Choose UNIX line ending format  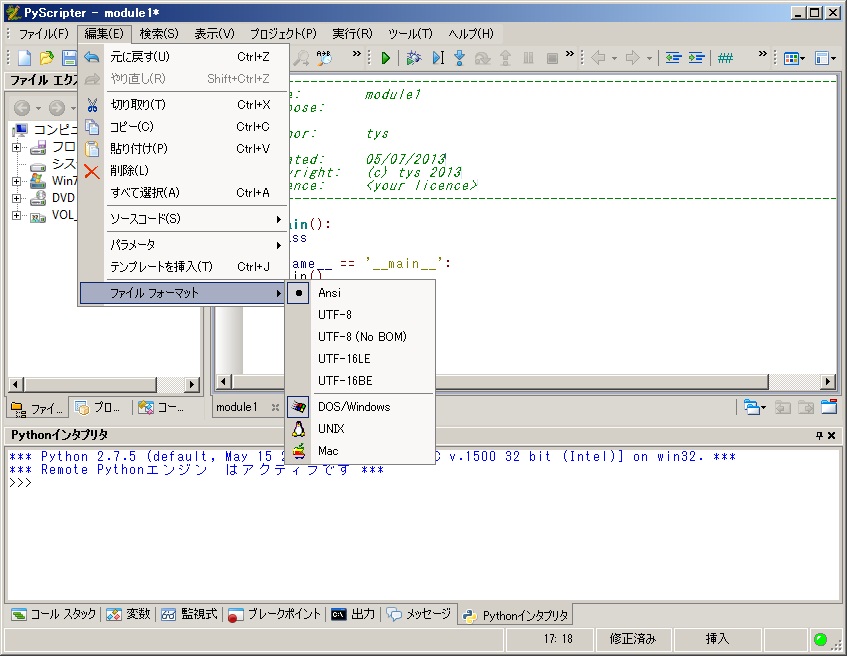click(x=331, y=429)
